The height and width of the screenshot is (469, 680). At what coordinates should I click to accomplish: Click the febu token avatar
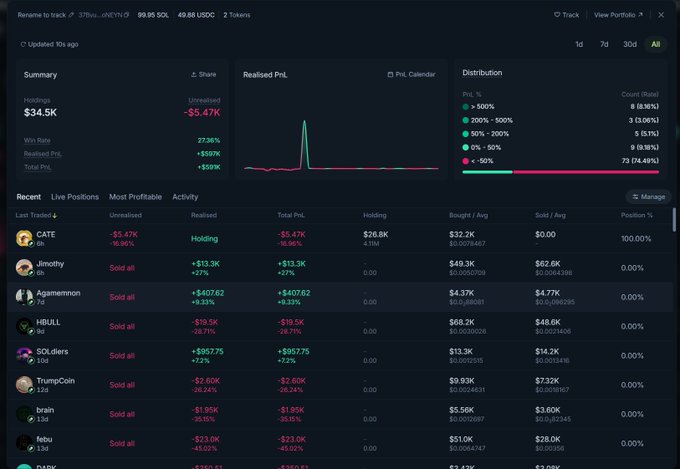tap(24, 443)
